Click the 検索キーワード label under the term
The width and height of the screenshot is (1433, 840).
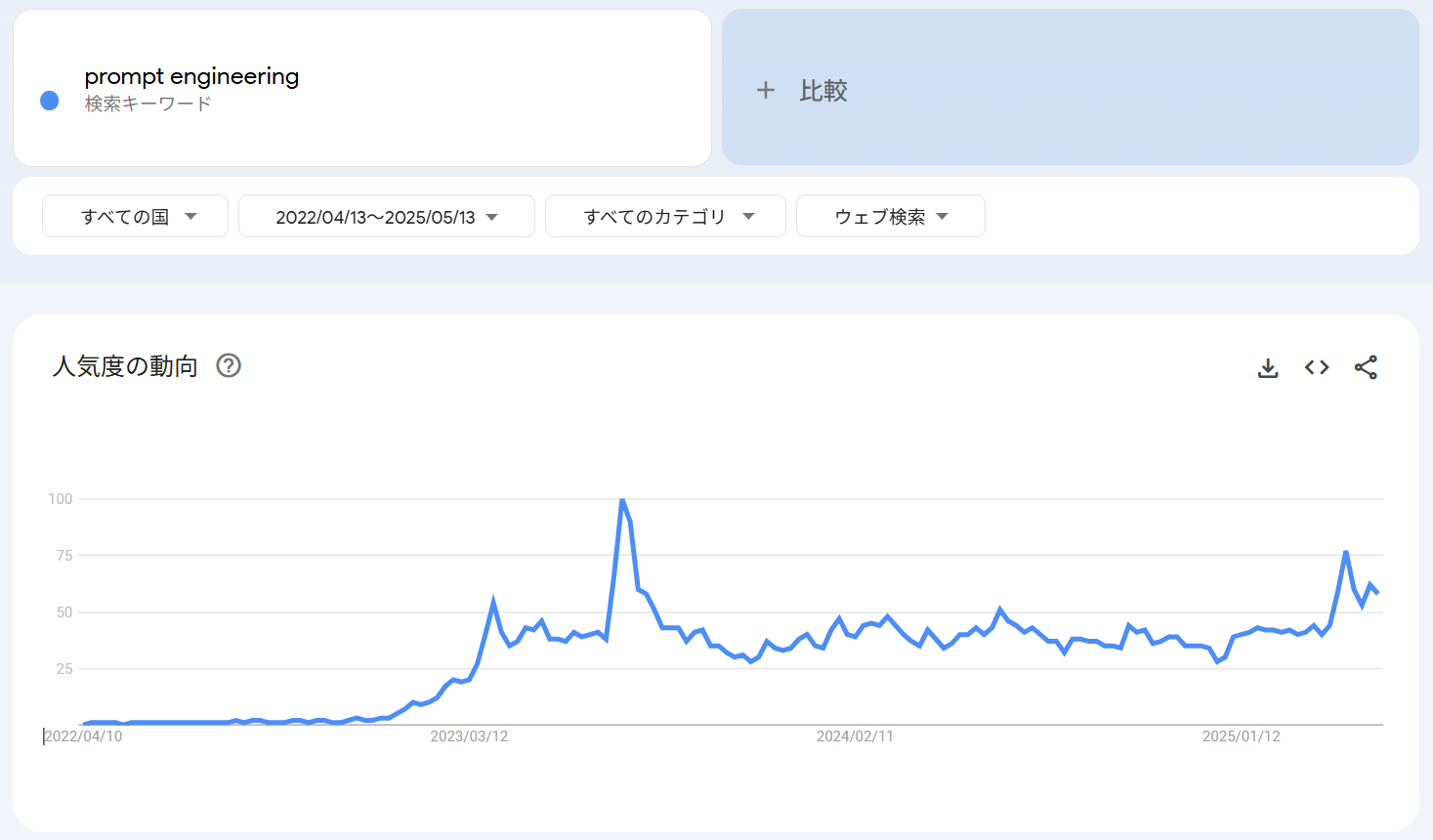[148, 104]
